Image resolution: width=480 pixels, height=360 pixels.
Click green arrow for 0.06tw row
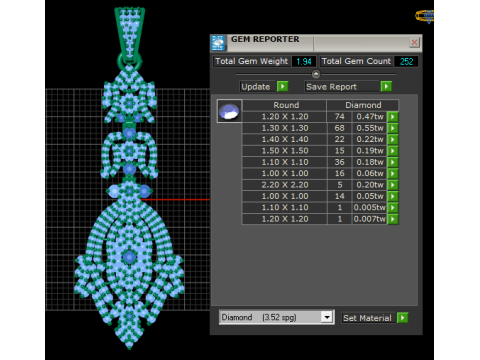393,173
